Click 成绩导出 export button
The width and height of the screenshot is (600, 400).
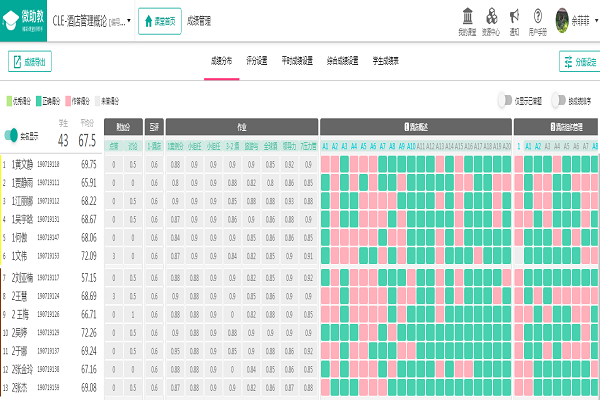(30, 61)
